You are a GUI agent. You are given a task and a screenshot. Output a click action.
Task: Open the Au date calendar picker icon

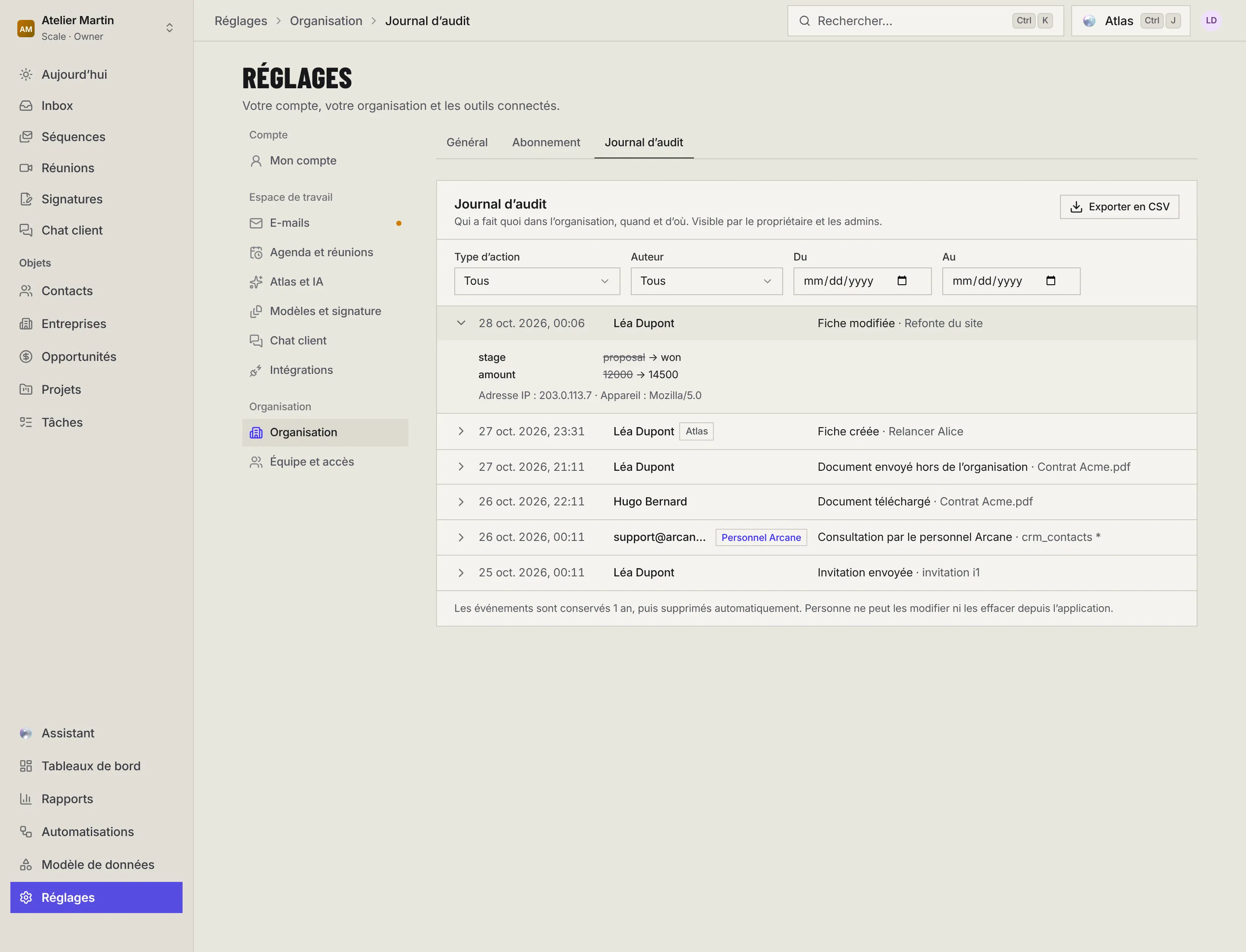click(1050, 280)
